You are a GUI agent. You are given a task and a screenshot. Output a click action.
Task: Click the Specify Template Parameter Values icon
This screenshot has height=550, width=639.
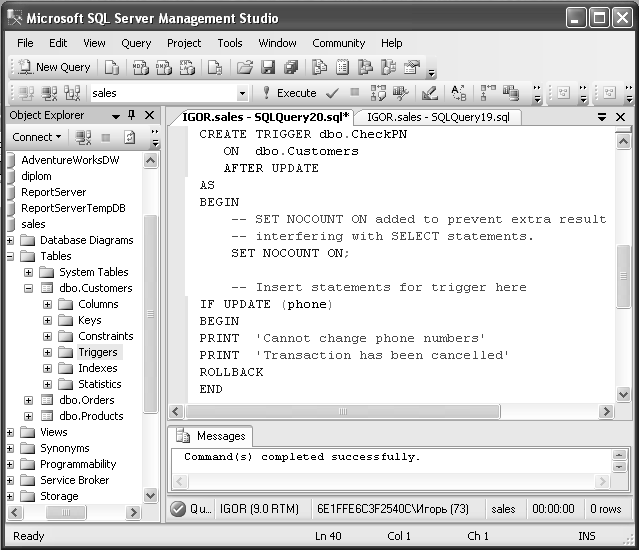(x=458, y=93)
